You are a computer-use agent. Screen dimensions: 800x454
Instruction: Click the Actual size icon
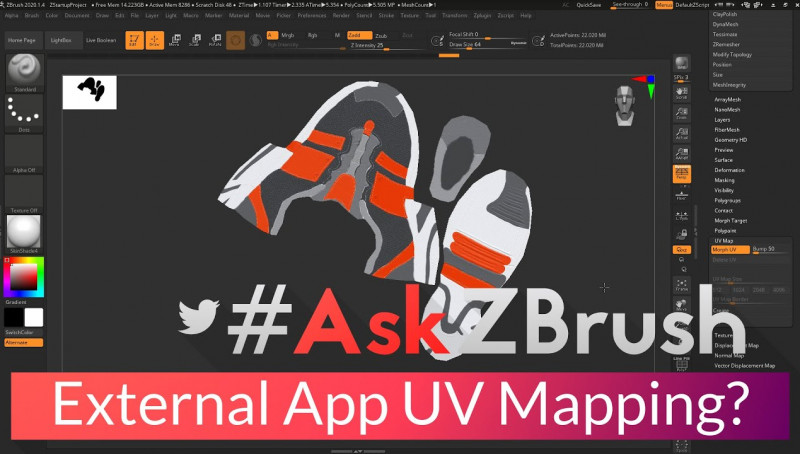(682, 134)
